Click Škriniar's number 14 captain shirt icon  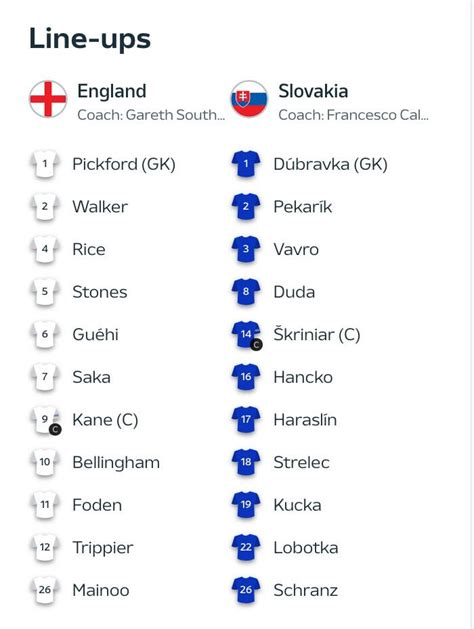247,335
